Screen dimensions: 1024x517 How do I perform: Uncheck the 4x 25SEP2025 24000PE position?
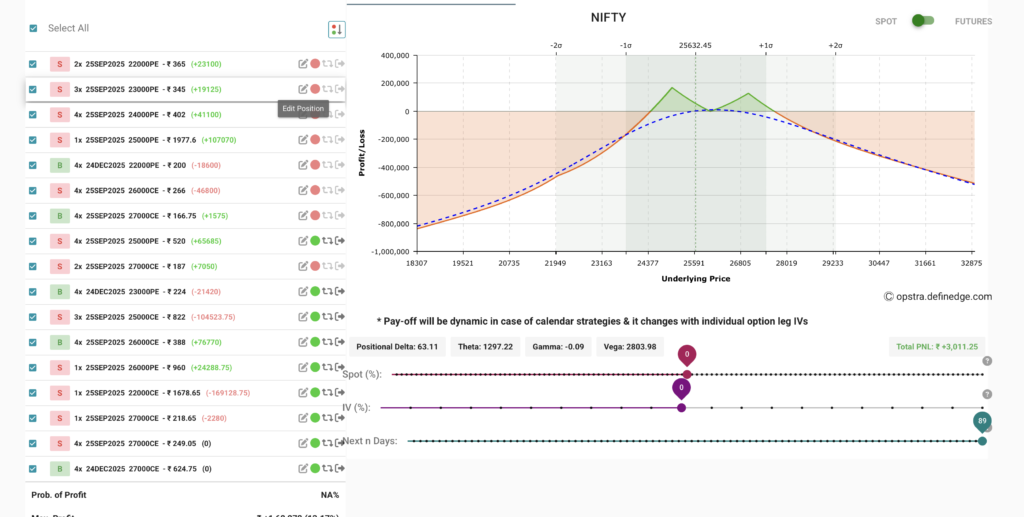(x=34, y=115)
